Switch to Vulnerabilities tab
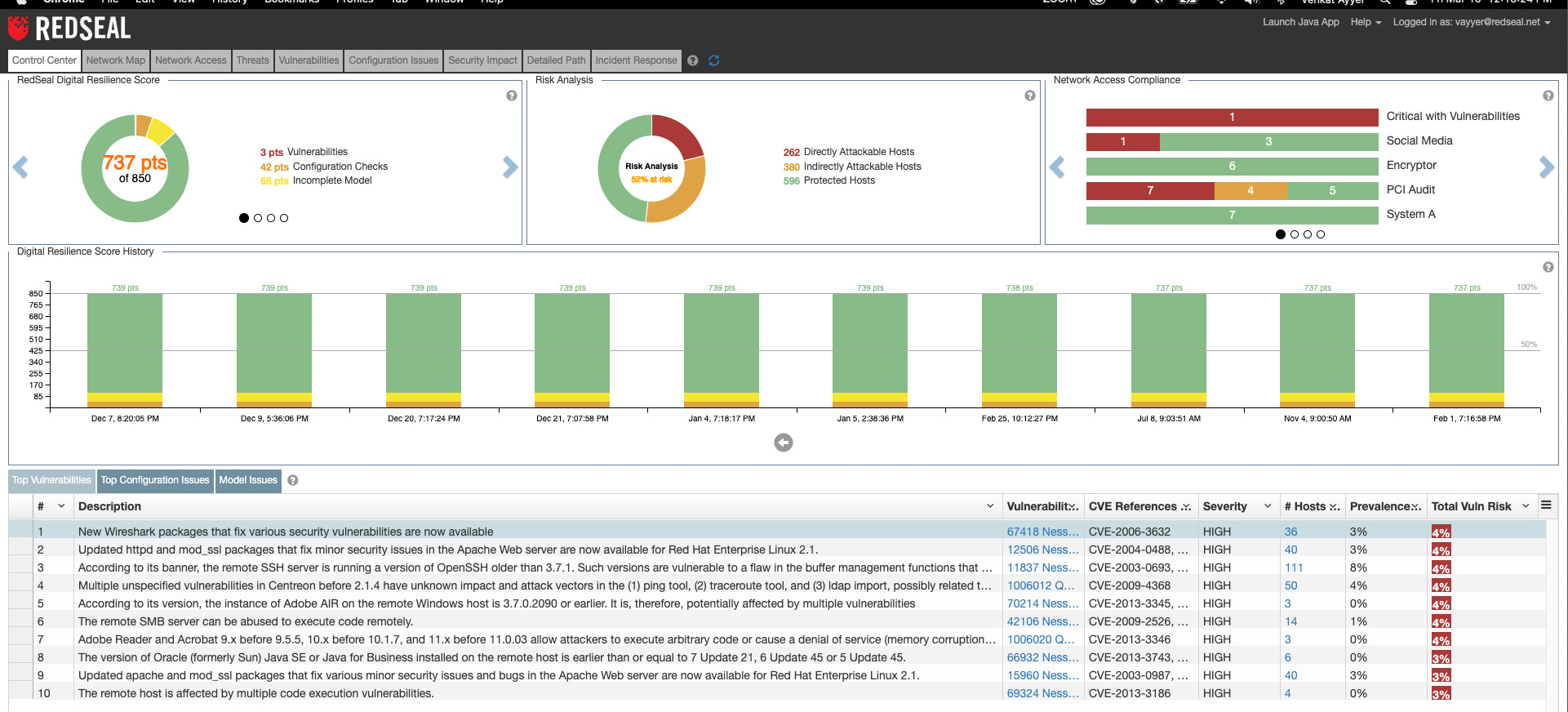The width and height of the screenshot is (1568, 712). 309,60
